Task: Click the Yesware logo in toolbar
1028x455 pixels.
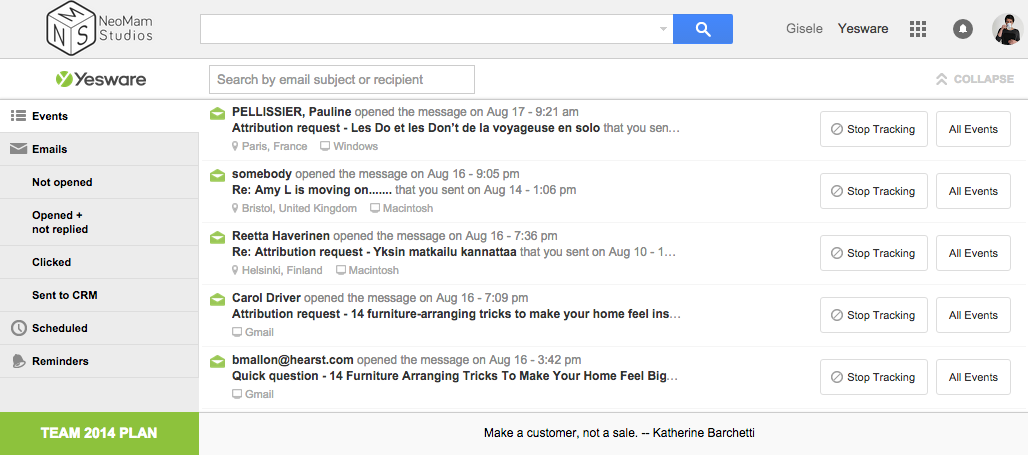Action: (x=100, y=79)
